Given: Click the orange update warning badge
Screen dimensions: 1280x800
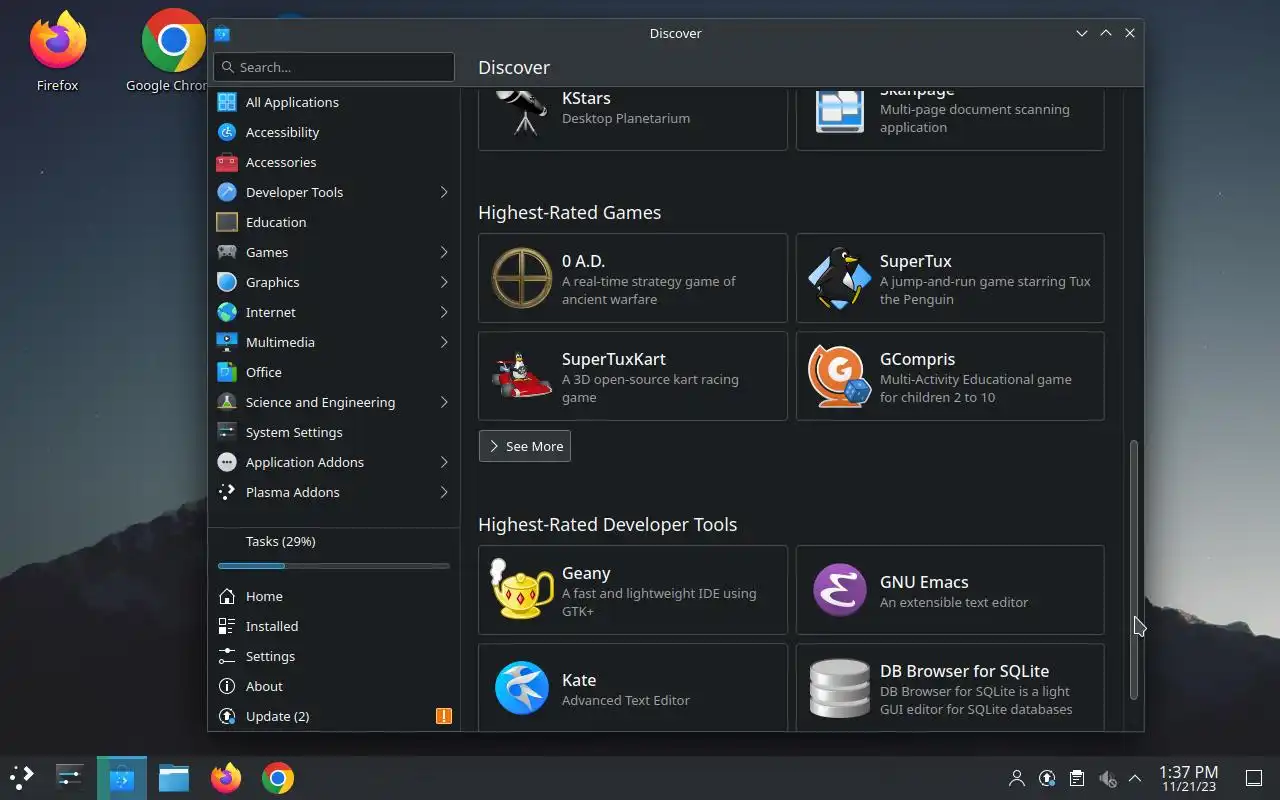Looking at the screenshot, I should coord(444,716).
